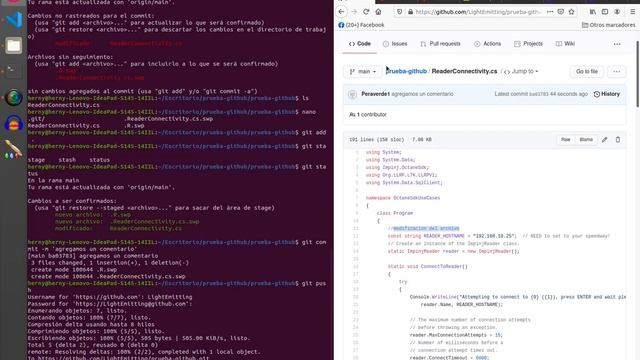Open the commit History link
Screen dimensions: 640x360
click(607, 94)
